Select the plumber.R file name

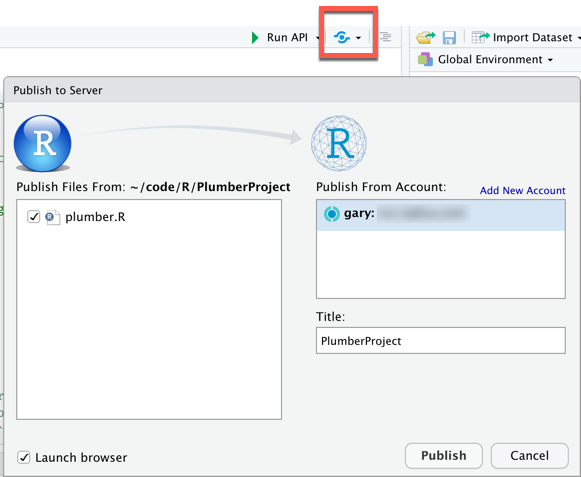click(95, 217)
